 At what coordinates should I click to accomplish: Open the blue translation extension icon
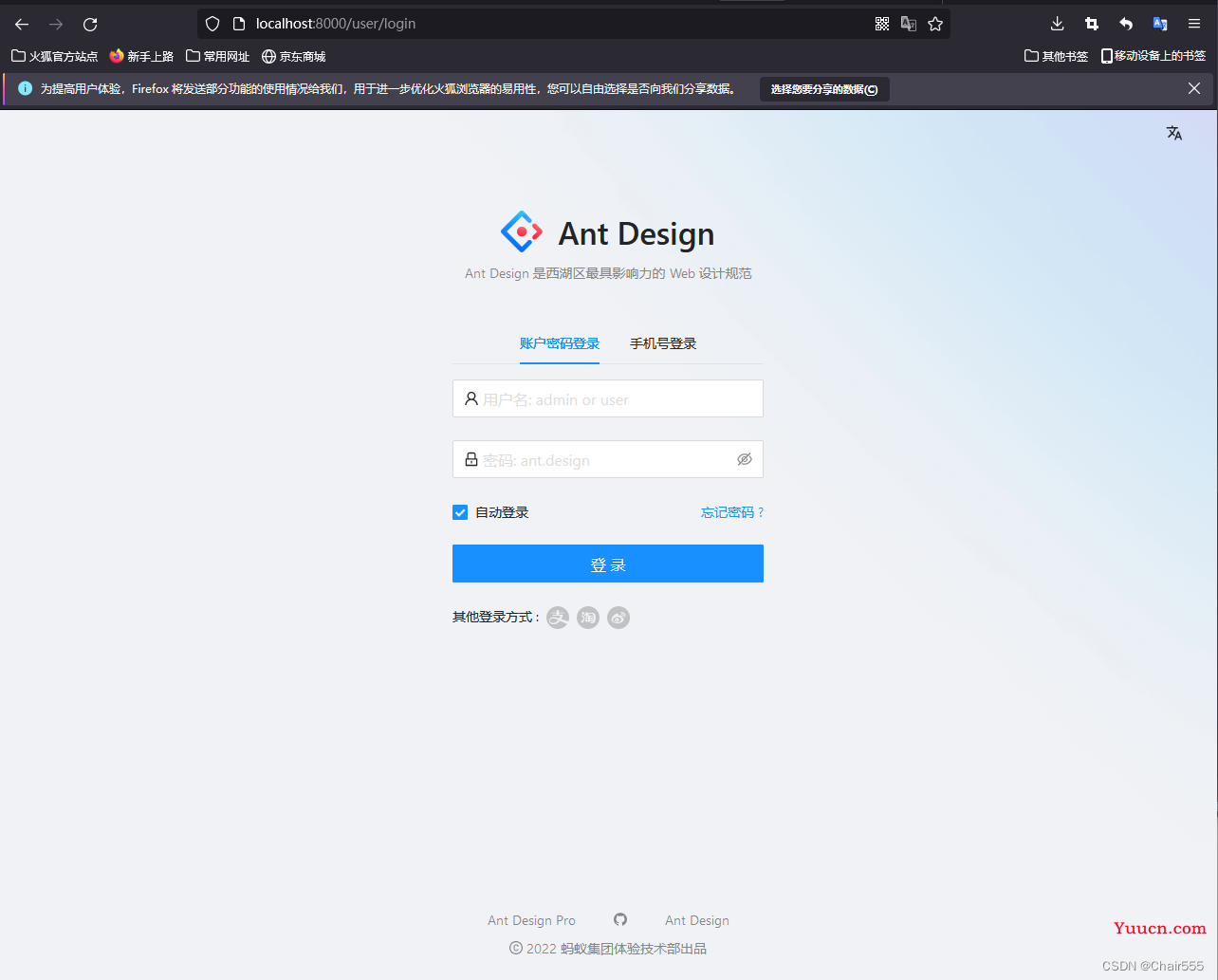[x=1160, y=24]
